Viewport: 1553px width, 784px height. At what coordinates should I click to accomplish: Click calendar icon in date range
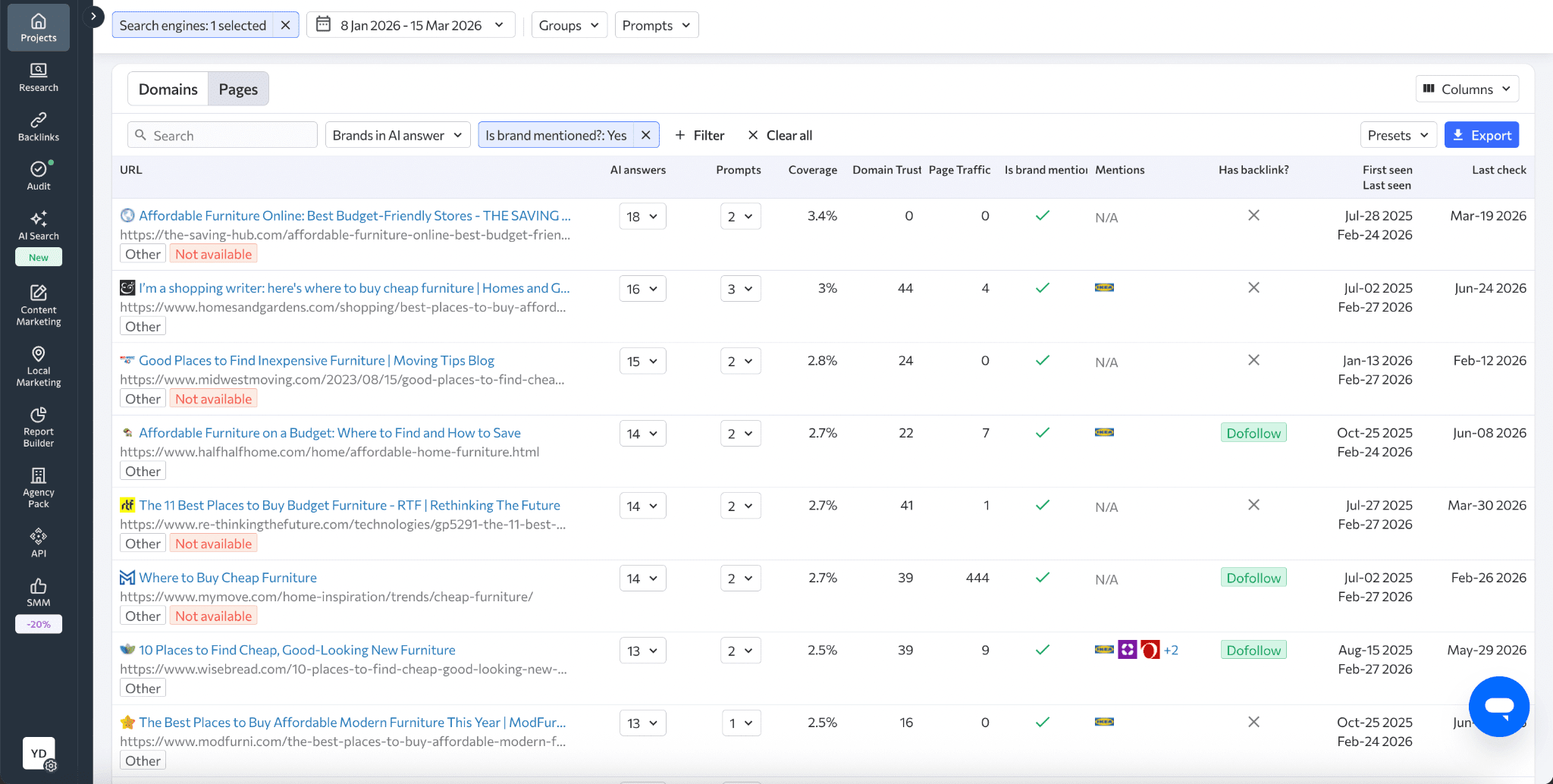[x=323, y=24]
